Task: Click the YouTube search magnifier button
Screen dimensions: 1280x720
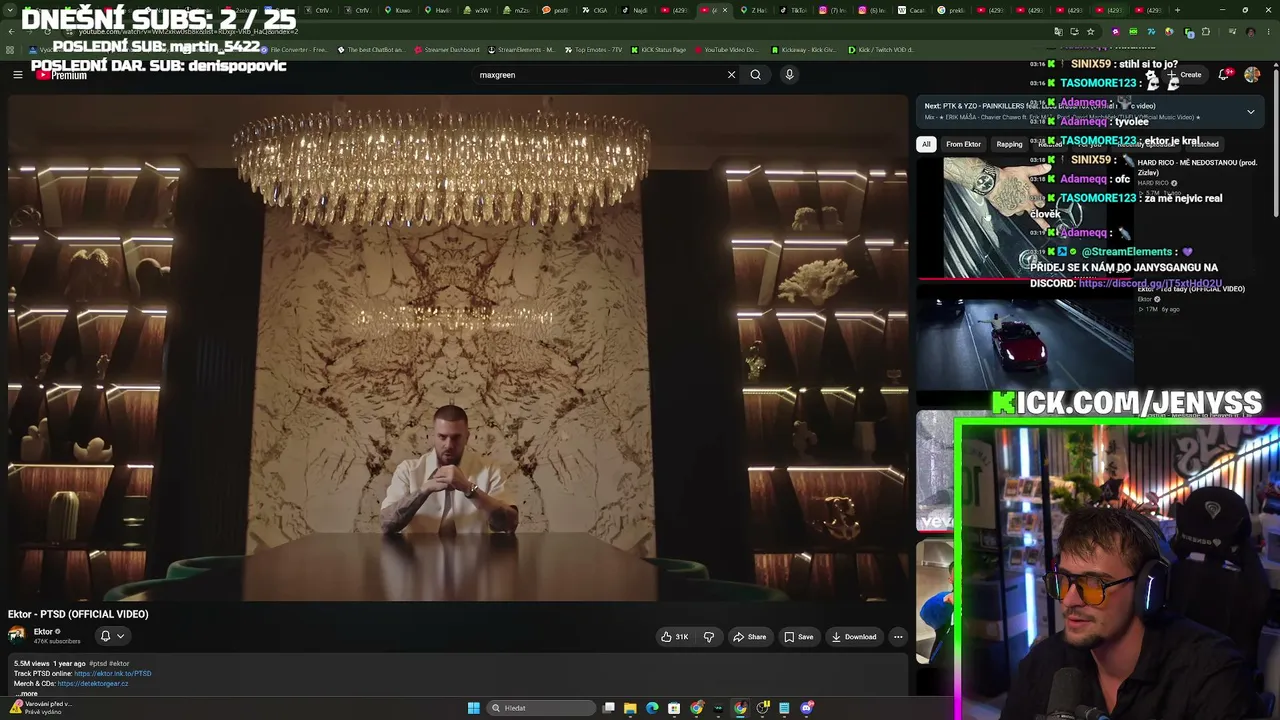Action: (756, 74)
